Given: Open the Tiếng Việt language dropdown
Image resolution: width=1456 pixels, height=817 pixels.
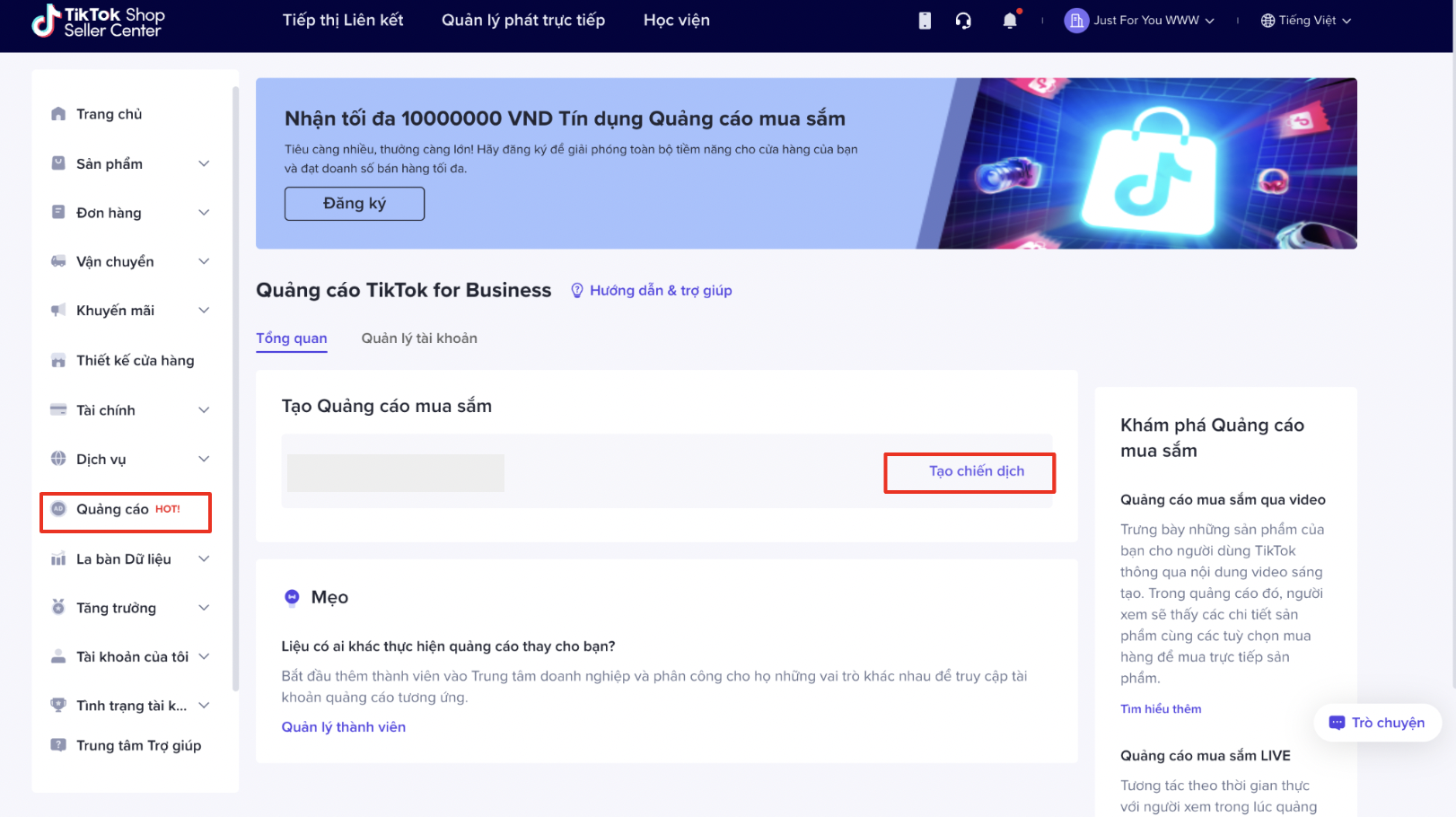Looking at the screenshot, I should click(x=1306, y=21).
